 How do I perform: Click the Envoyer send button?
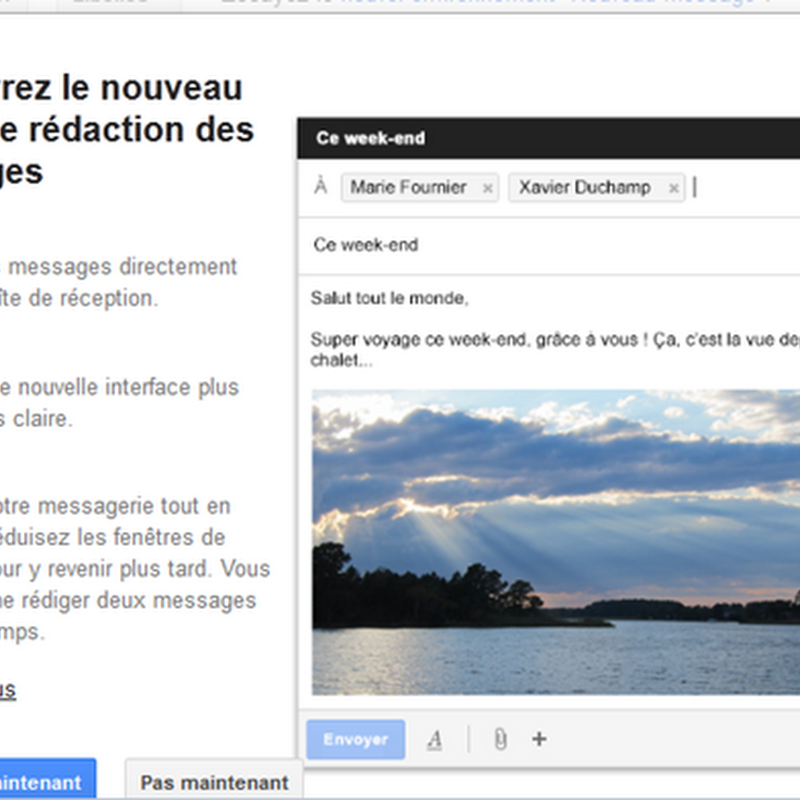click(x=356, y=739)
